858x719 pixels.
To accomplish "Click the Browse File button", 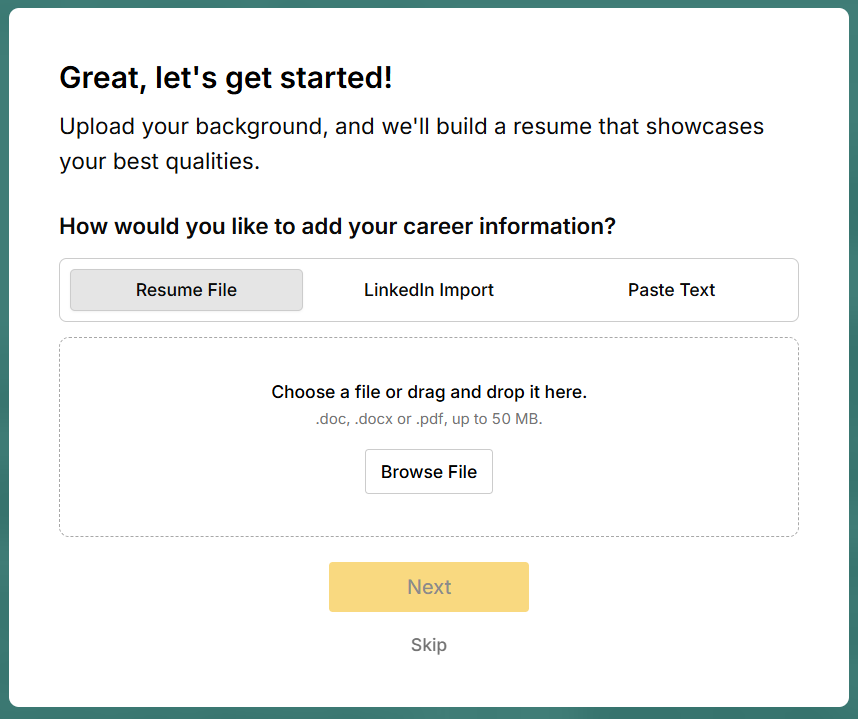I will coord(429,472).
